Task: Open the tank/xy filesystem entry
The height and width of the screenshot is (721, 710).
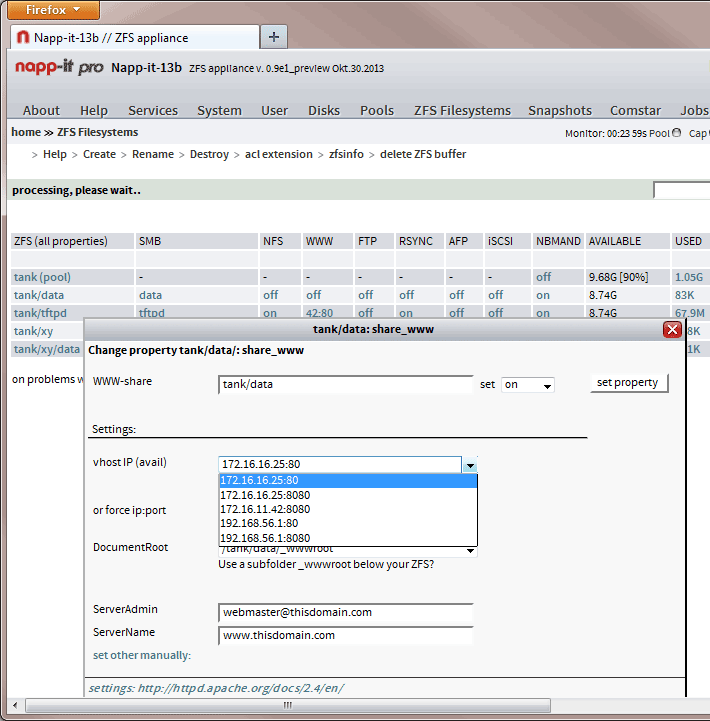Action: pyautogui.click(x=33, y=331)
